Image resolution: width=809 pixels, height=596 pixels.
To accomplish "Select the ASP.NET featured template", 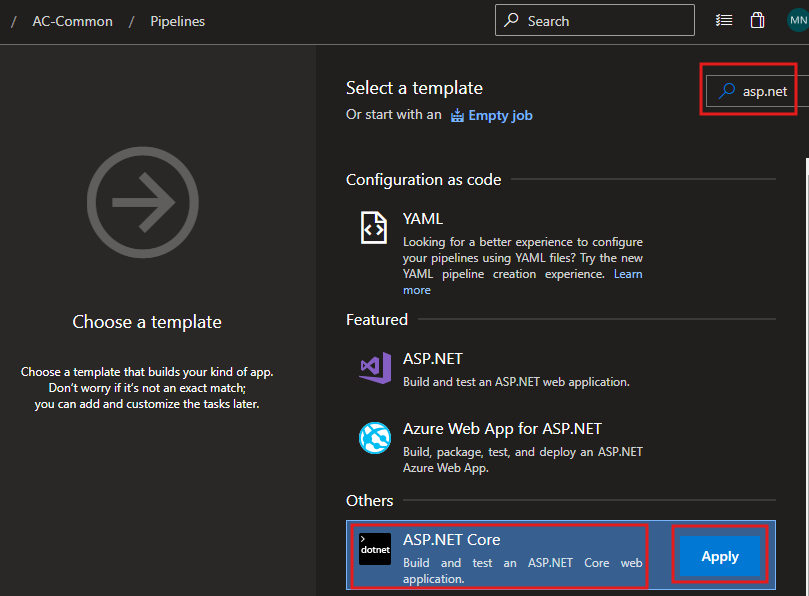I will pyautogui.click(x=432, y=359).
